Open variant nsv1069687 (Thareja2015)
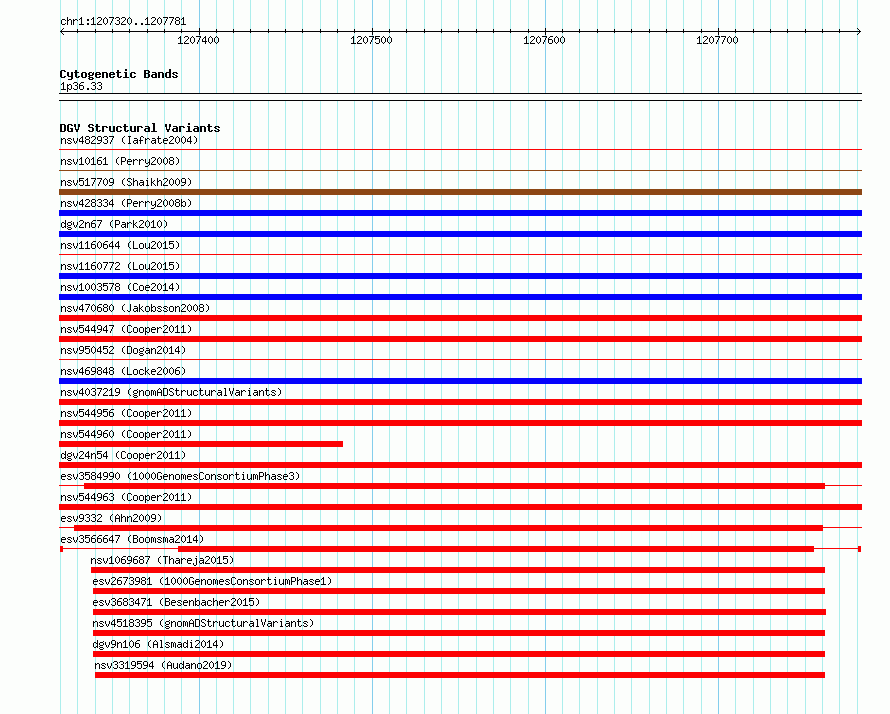 tap(162, 560)
